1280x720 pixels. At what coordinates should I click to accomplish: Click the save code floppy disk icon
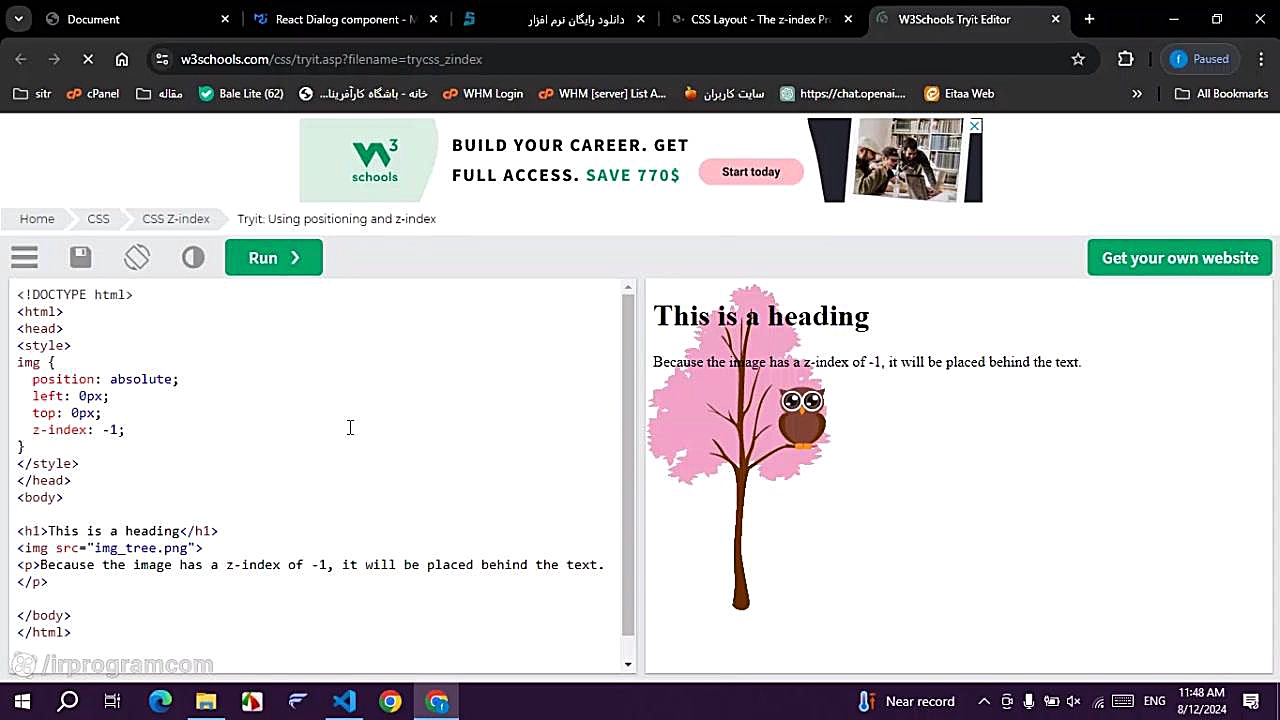81,258
